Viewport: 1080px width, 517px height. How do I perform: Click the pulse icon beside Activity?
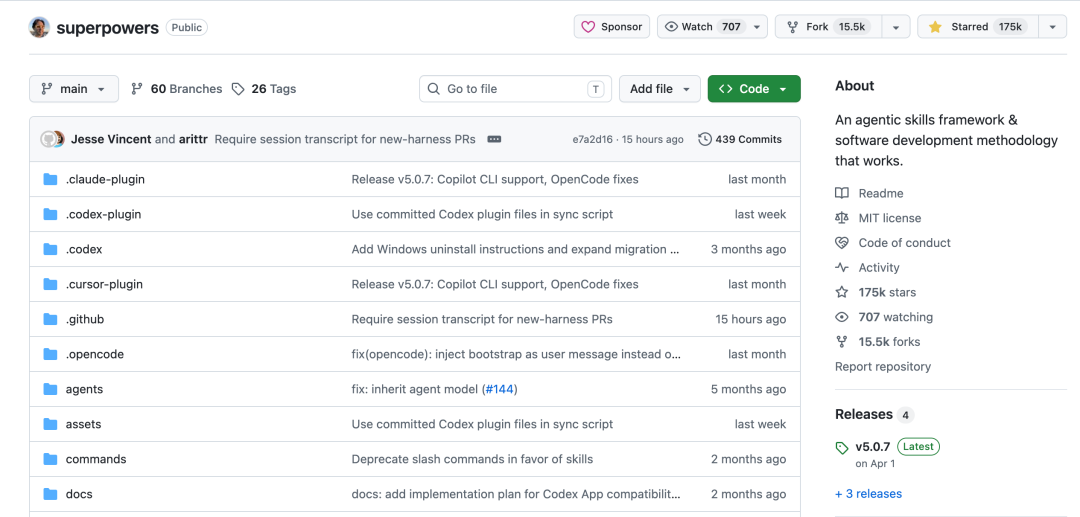842,268
